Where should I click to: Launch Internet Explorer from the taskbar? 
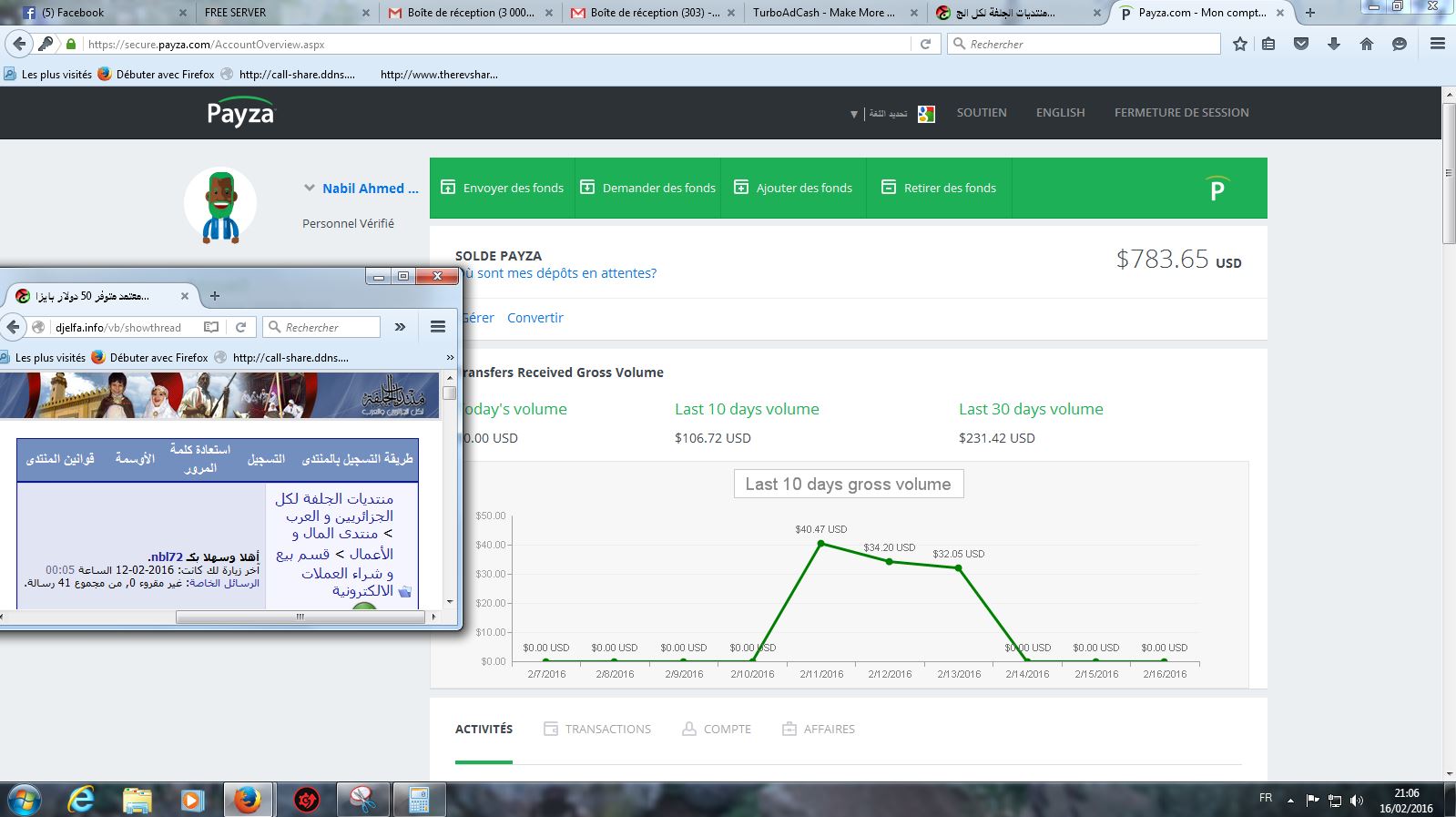click(x=81, y=800)
